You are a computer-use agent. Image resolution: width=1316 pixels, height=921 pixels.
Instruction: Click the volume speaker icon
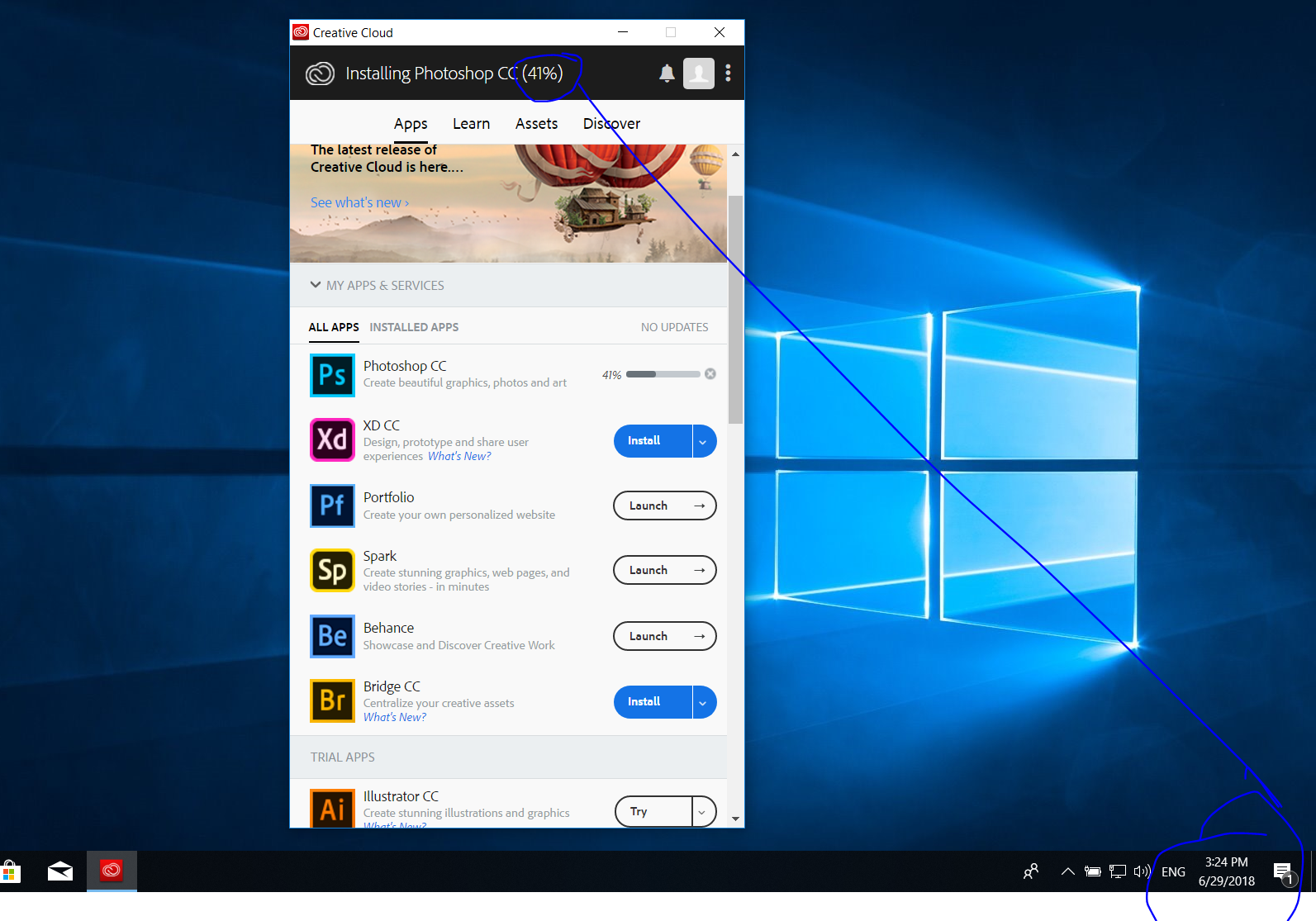point(1142,871)
